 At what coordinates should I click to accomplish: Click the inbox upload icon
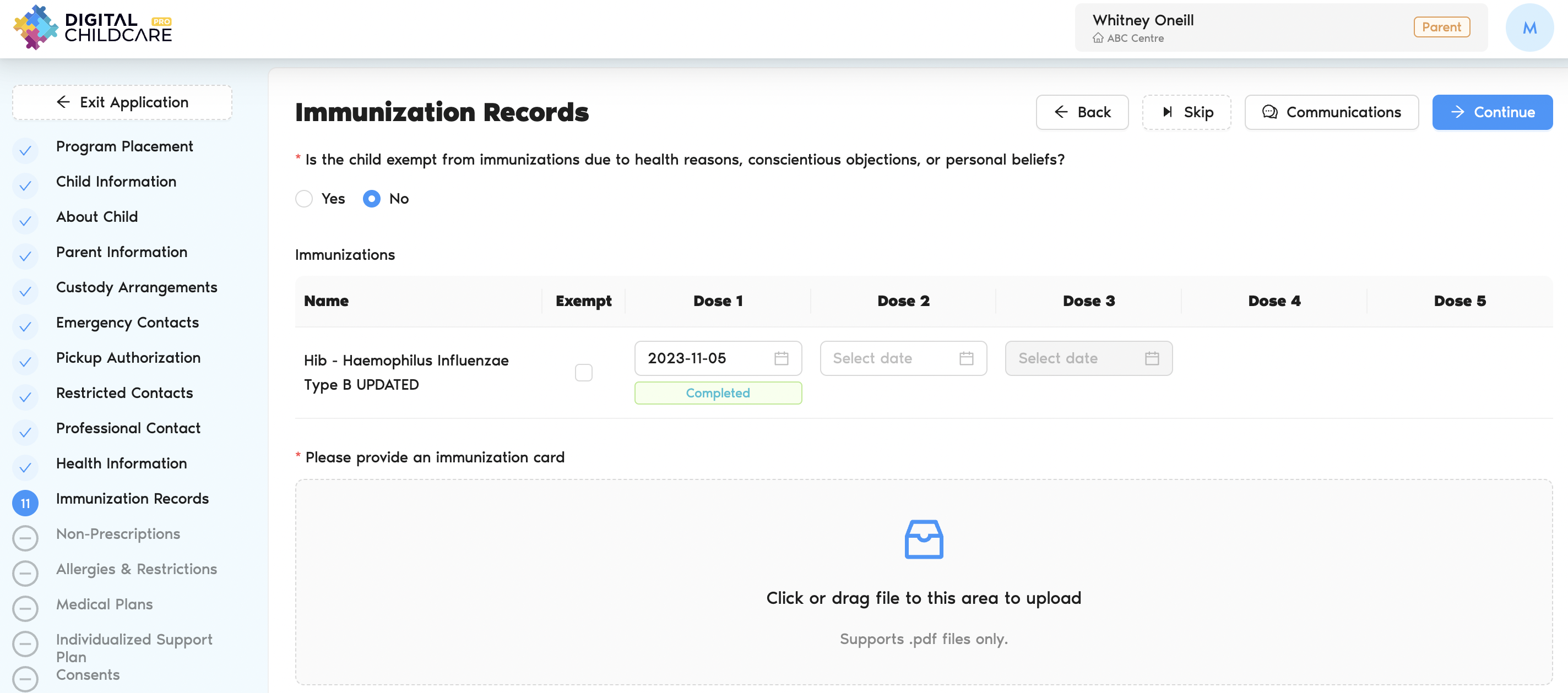point(924,539)
